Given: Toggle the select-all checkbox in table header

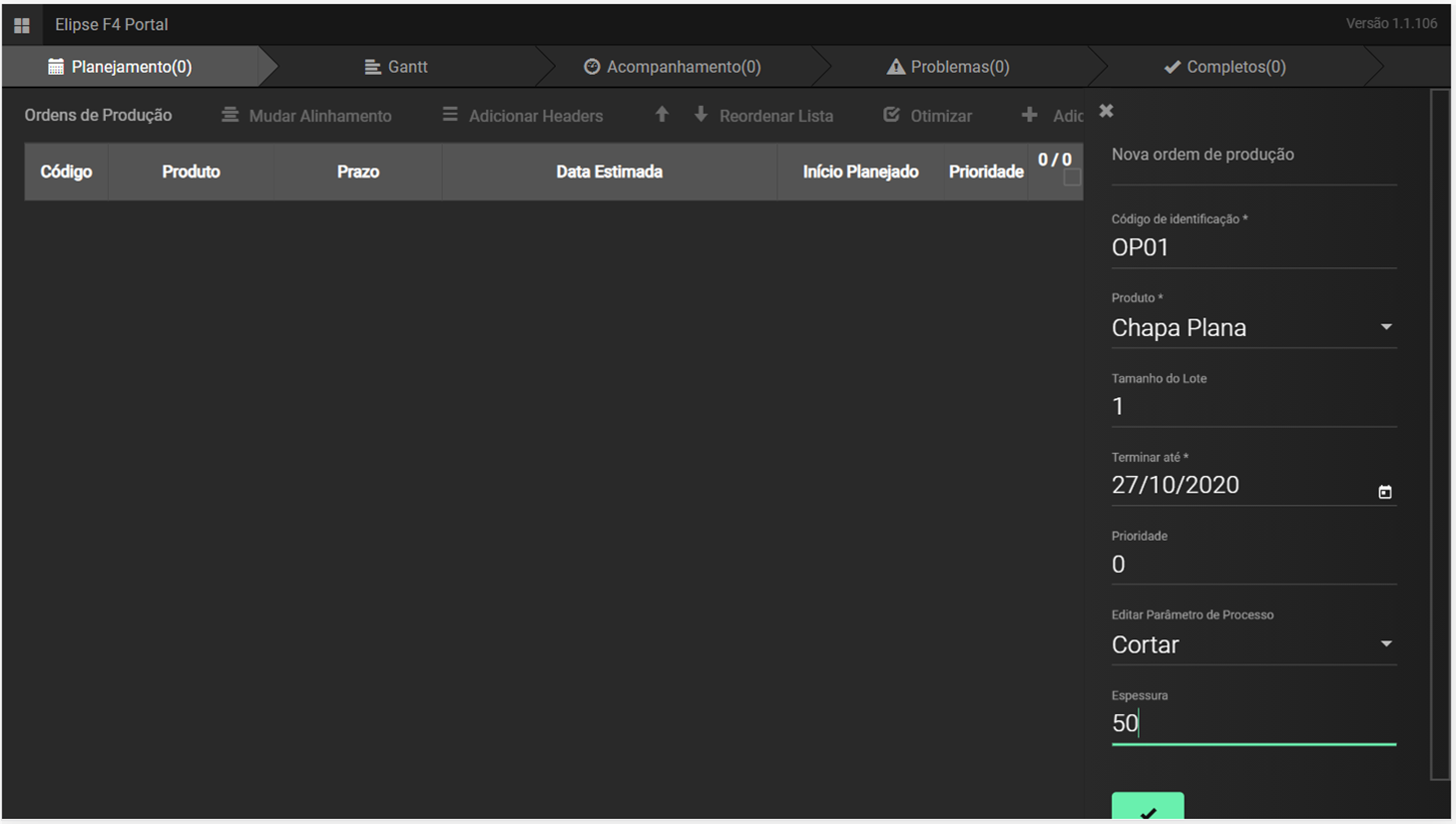Looking at the screenshot, I should pos(1071,178).
